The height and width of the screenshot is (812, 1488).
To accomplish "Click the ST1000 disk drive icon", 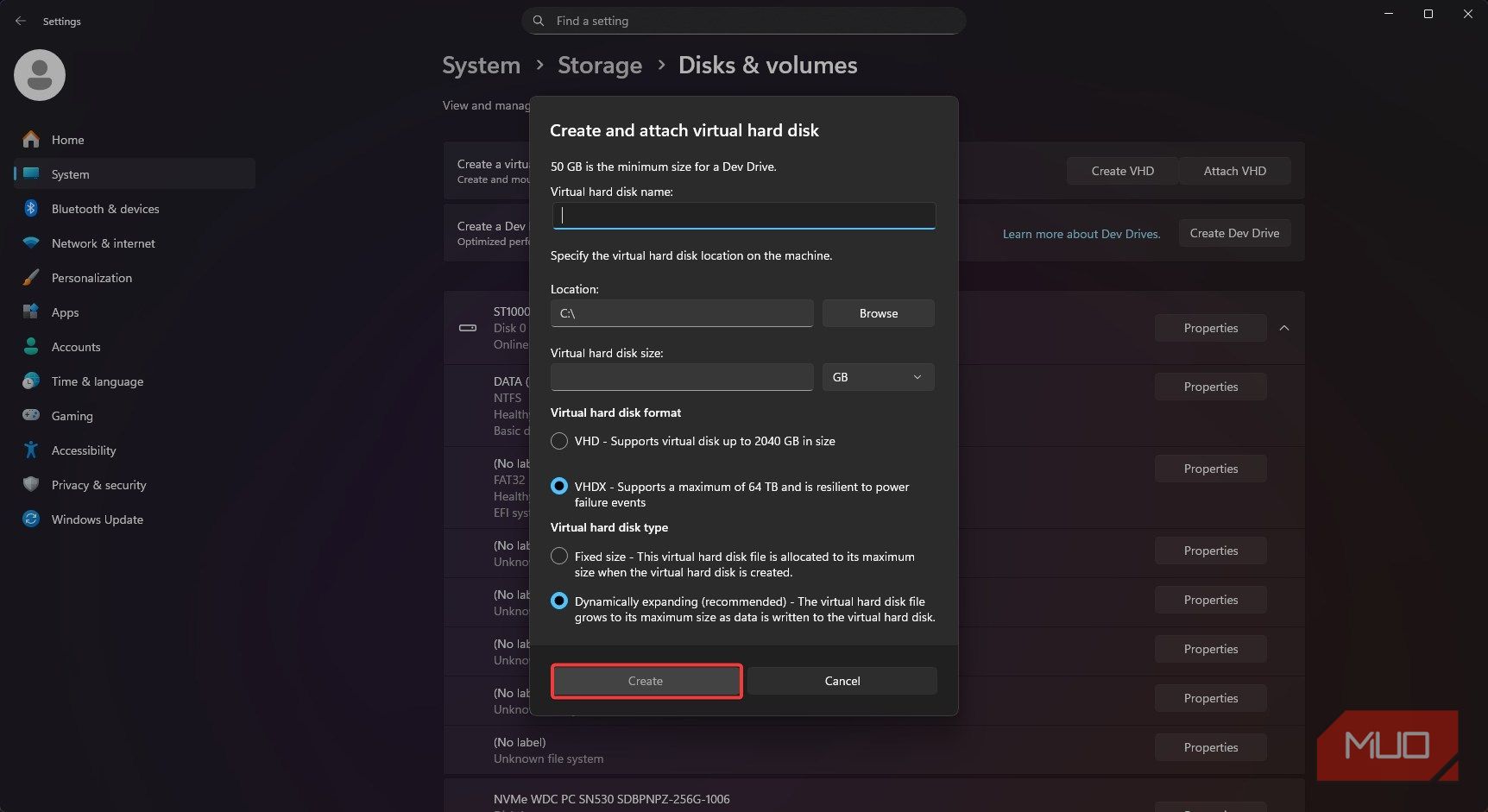I will click(468, 328).
